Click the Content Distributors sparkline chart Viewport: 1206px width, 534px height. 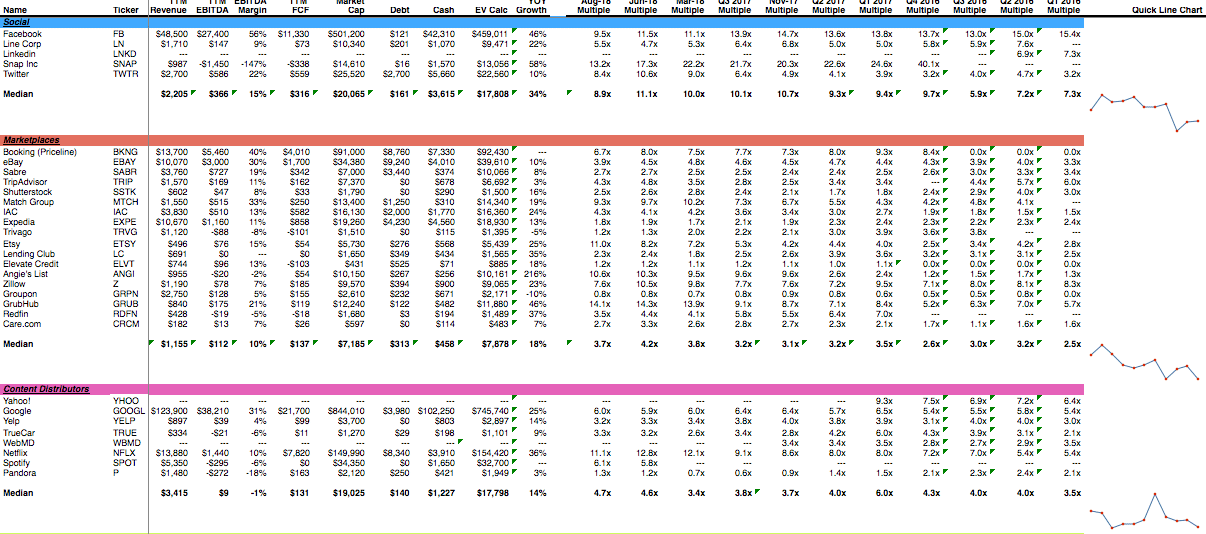1144,512
